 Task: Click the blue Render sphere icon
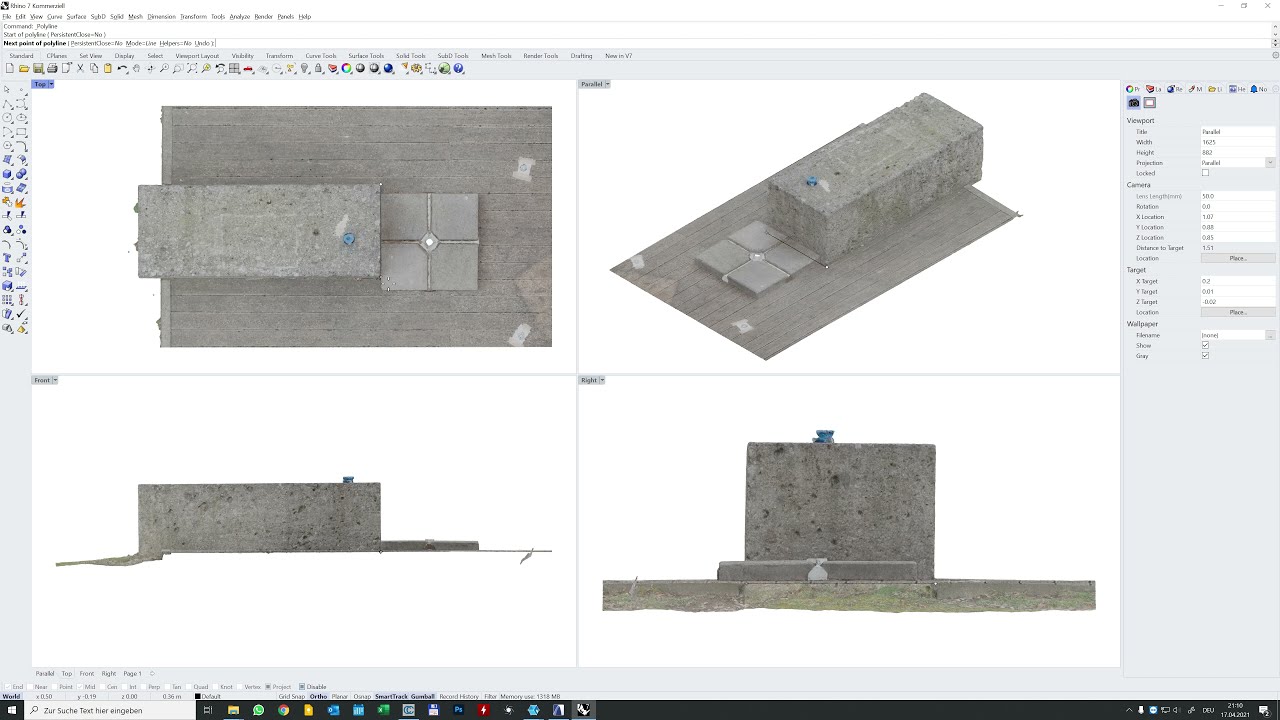(x=388, y=68)
